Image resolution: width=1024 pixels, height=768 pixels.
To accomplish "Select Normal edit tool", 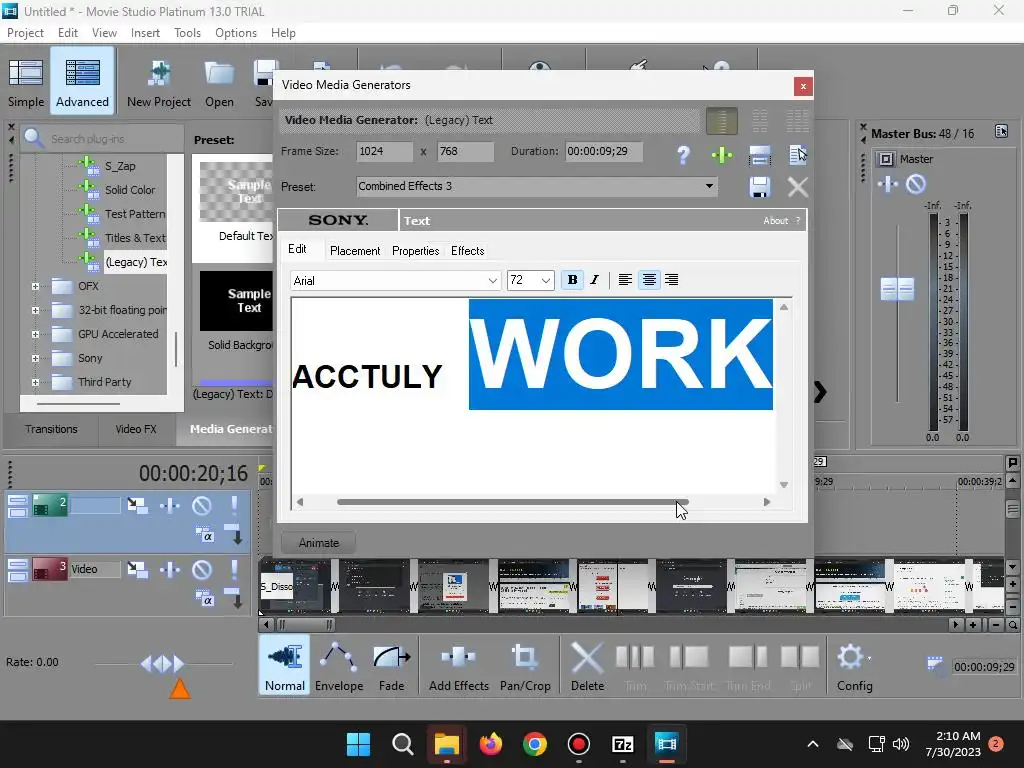I will [285, 665].
